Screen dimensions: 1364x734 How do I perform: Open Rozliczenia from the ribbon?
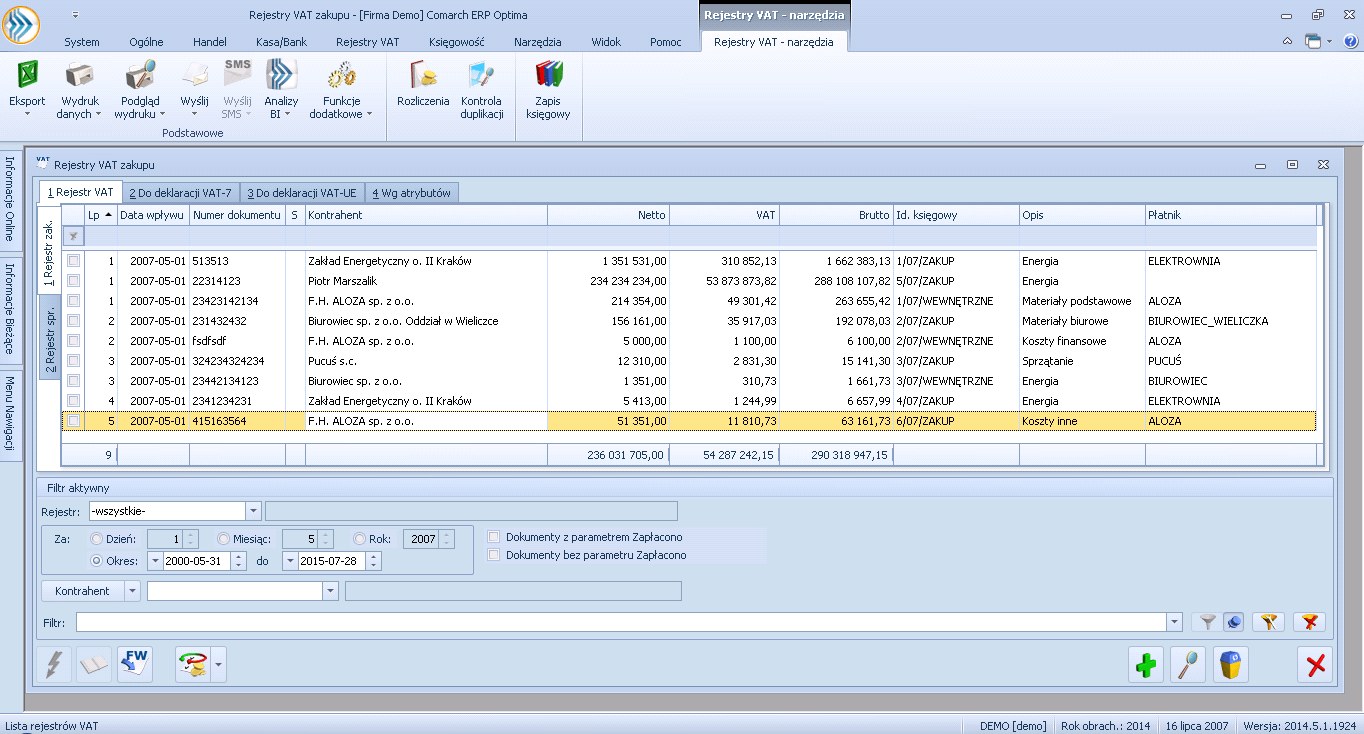423,85
